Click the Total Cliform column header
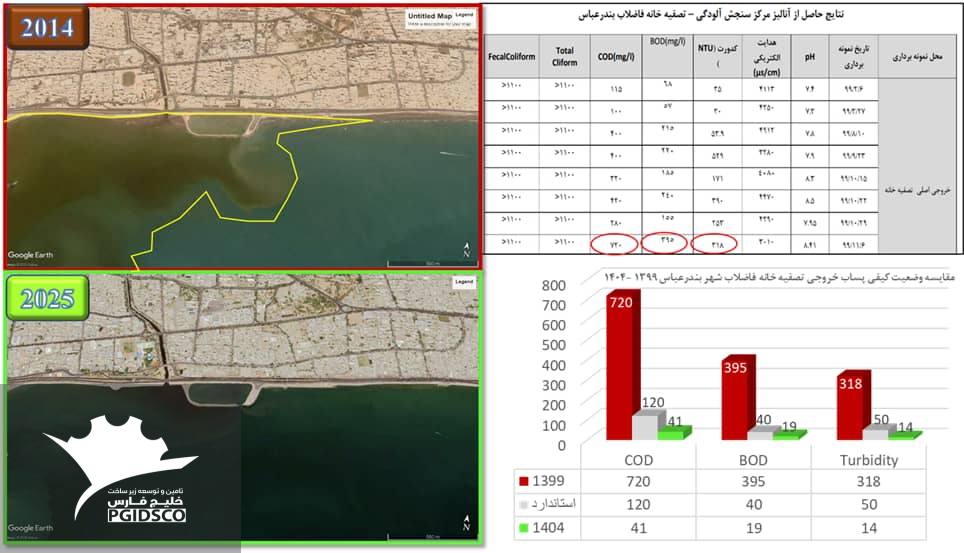This screenshot has width=964, height=553. pos(564,57)
